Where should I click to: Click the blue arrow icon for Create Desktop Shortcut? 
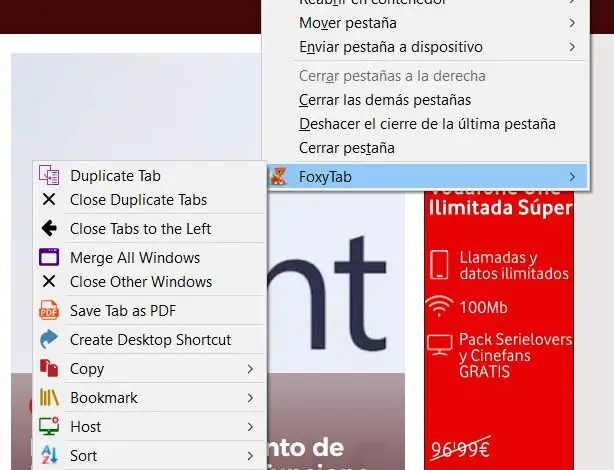pyautogui.click(x=49, y=339)
